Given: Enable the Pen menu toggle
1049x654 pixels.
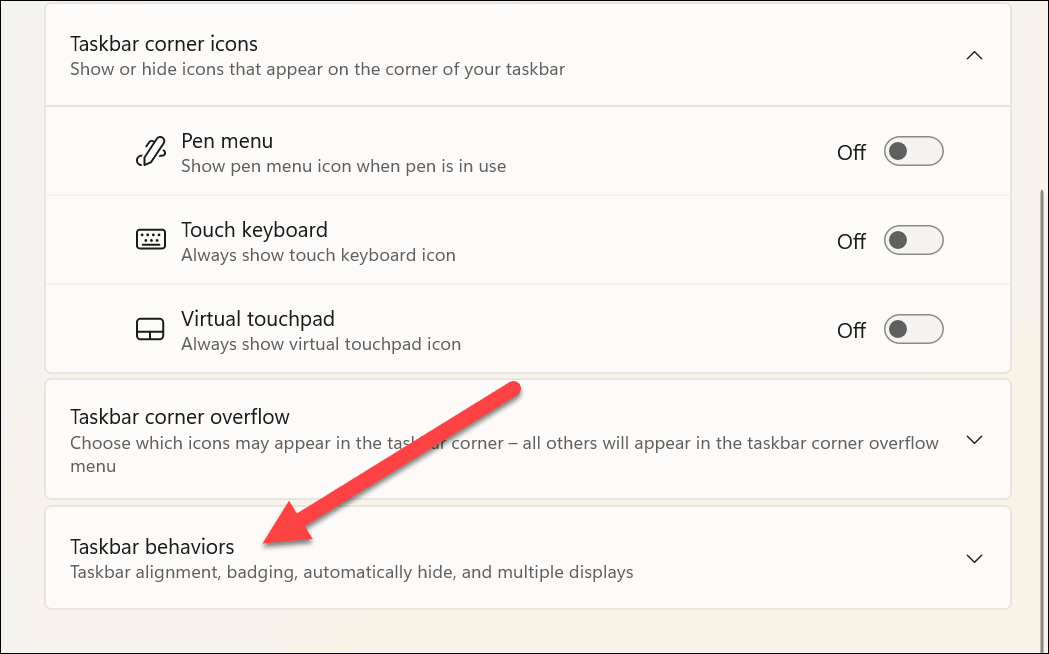Looking at the screenshot, I should point(912,151).
